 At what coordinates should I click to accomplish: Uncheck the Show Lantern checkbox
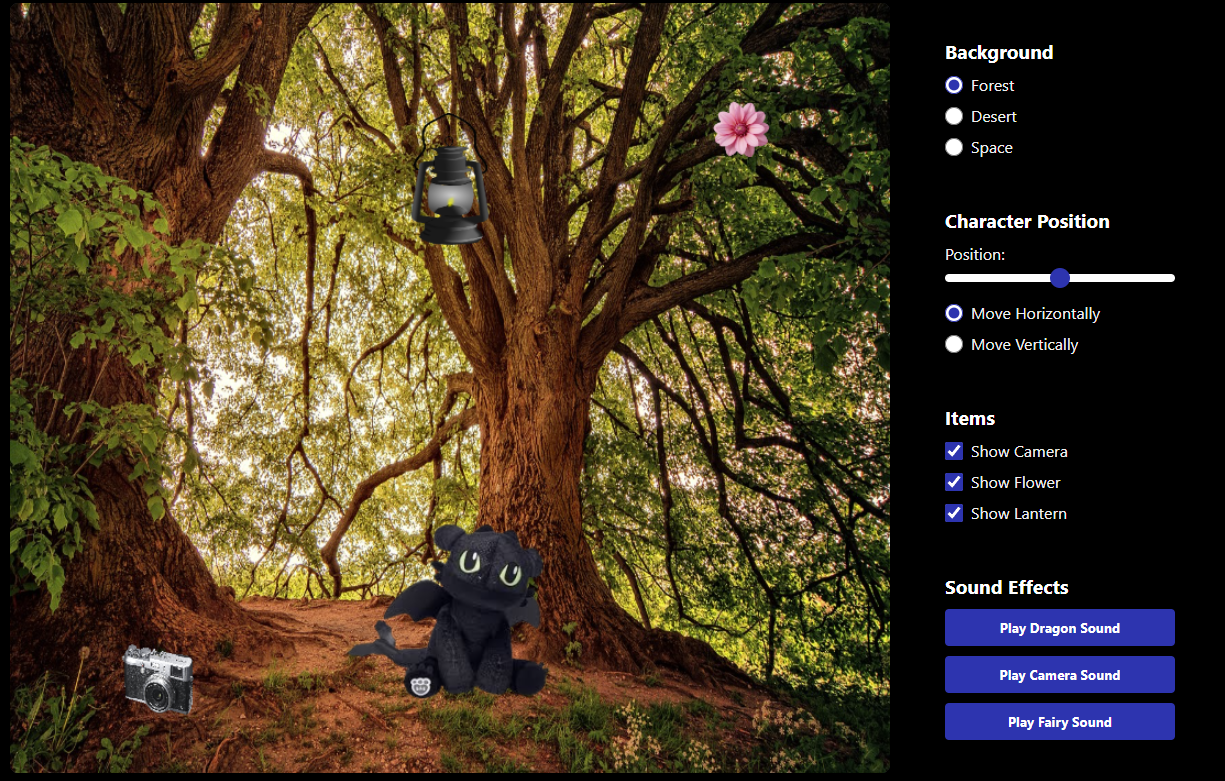(954, 514)
